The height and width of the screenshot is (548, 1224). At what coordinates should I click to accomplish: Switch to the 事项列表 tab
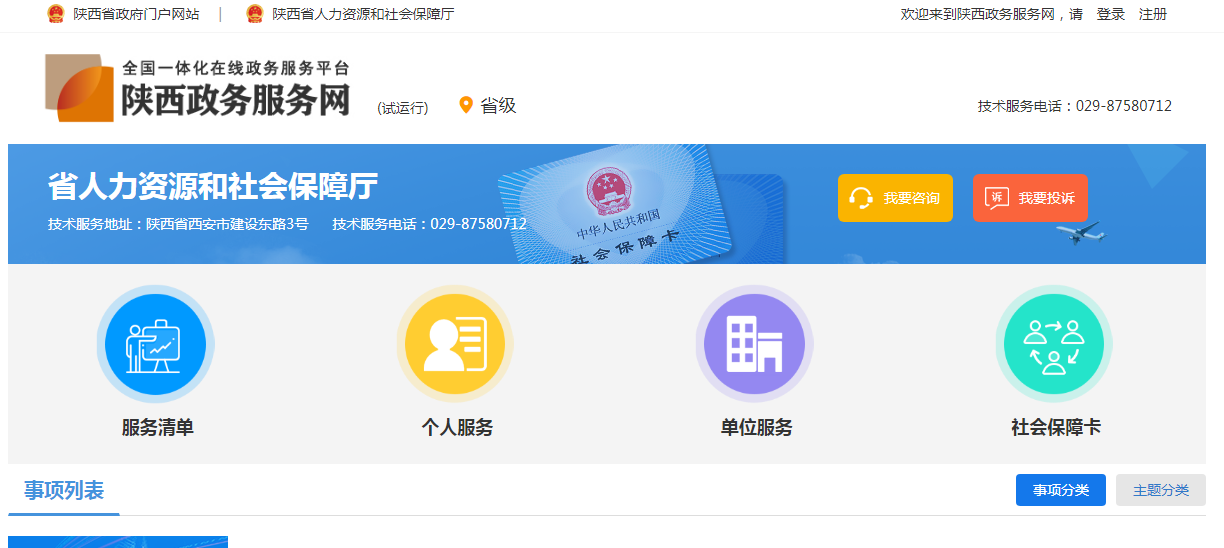(x=64, y=490)
